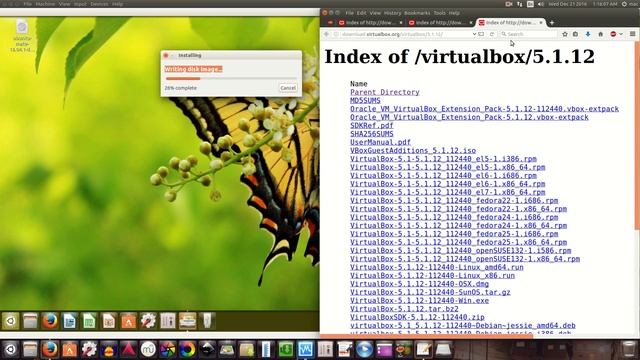
Task: Download UserManual.pdf
Action: 380,142
